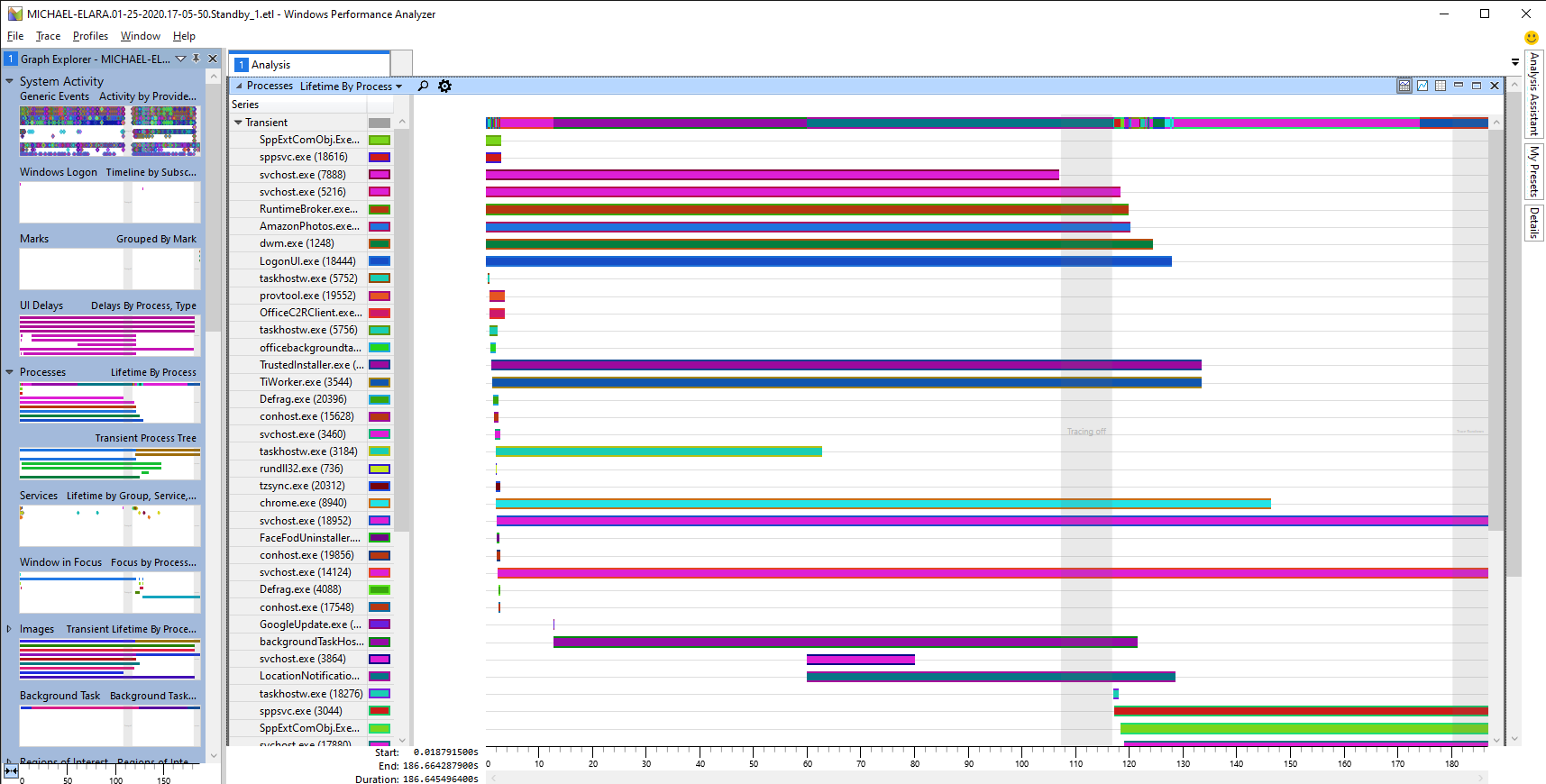Open the Window menu

tap(141, 36)
